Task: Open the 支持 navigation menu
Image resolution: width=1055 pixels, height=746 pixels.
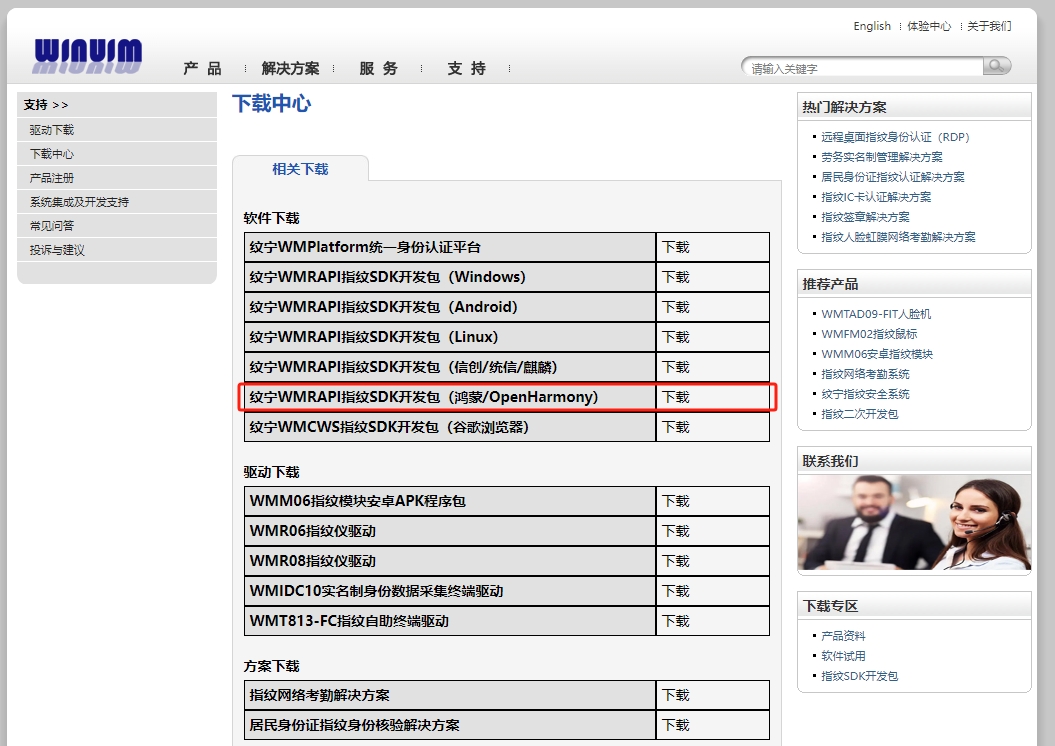Action: (466, 69)
